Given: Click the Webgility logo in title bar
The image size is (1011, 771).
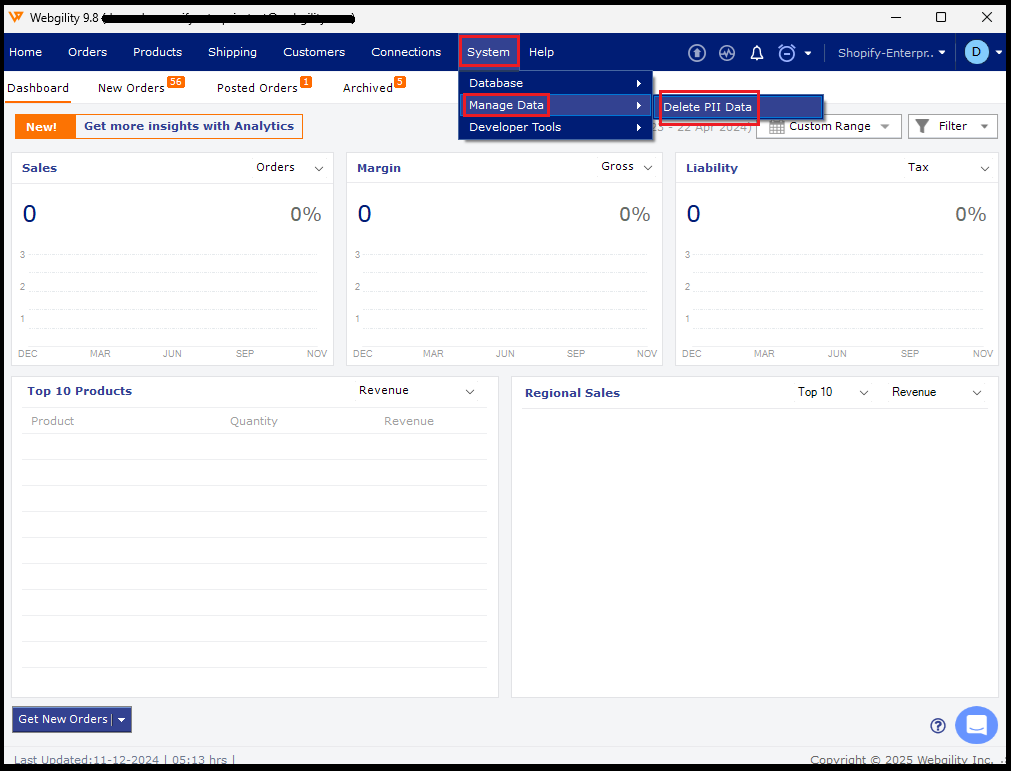Looking at the screenshot, I should pyautogui.click(x=16, y=17).
